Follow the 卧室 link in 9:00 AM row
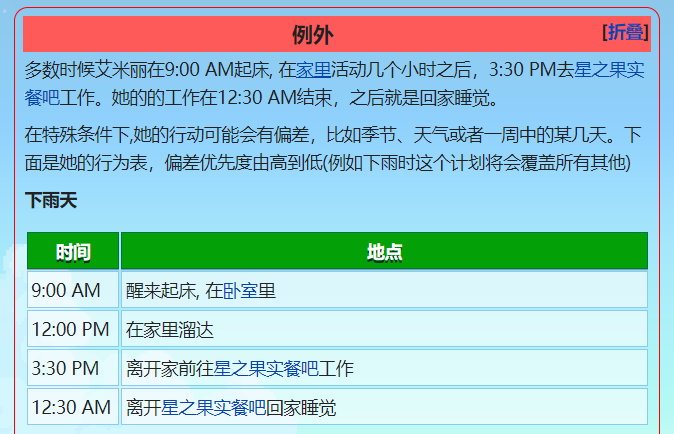Viewport: 674px width, 434px height. (241, 291)
